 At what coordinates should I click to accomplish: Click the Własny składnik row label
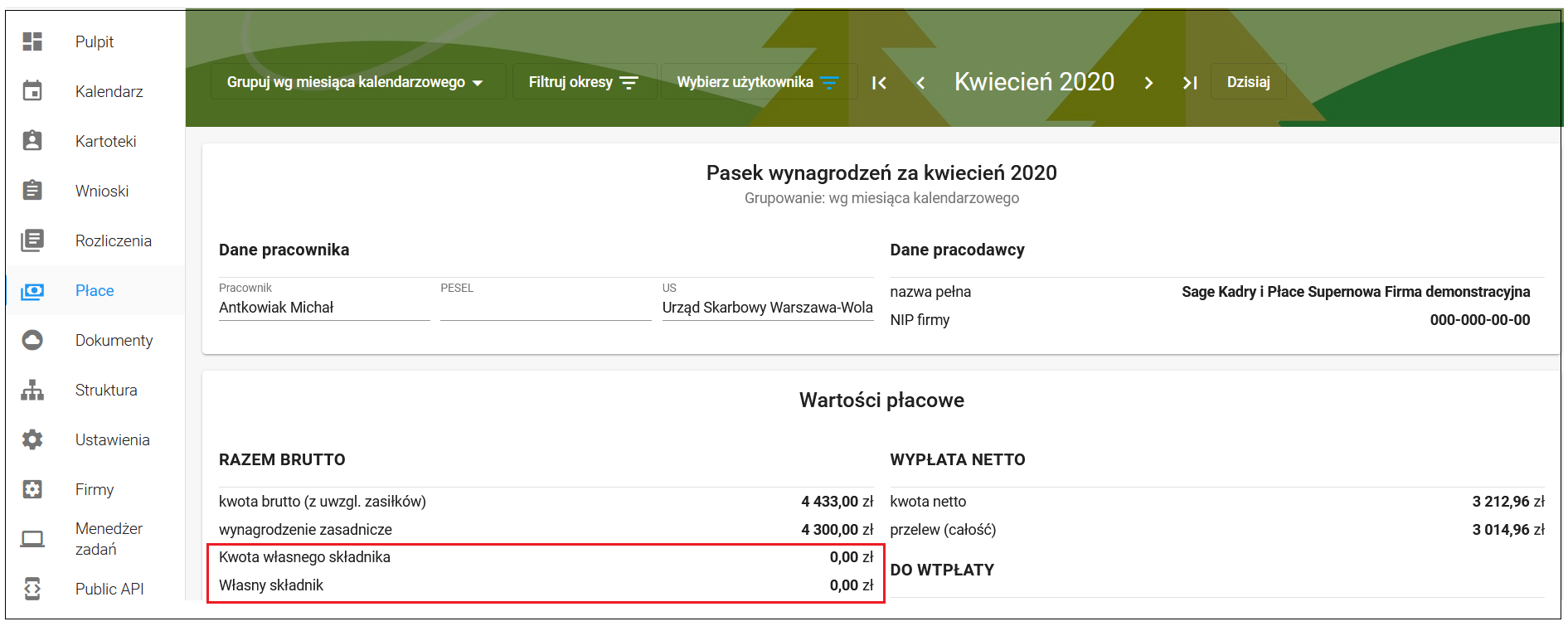point(271,585)
